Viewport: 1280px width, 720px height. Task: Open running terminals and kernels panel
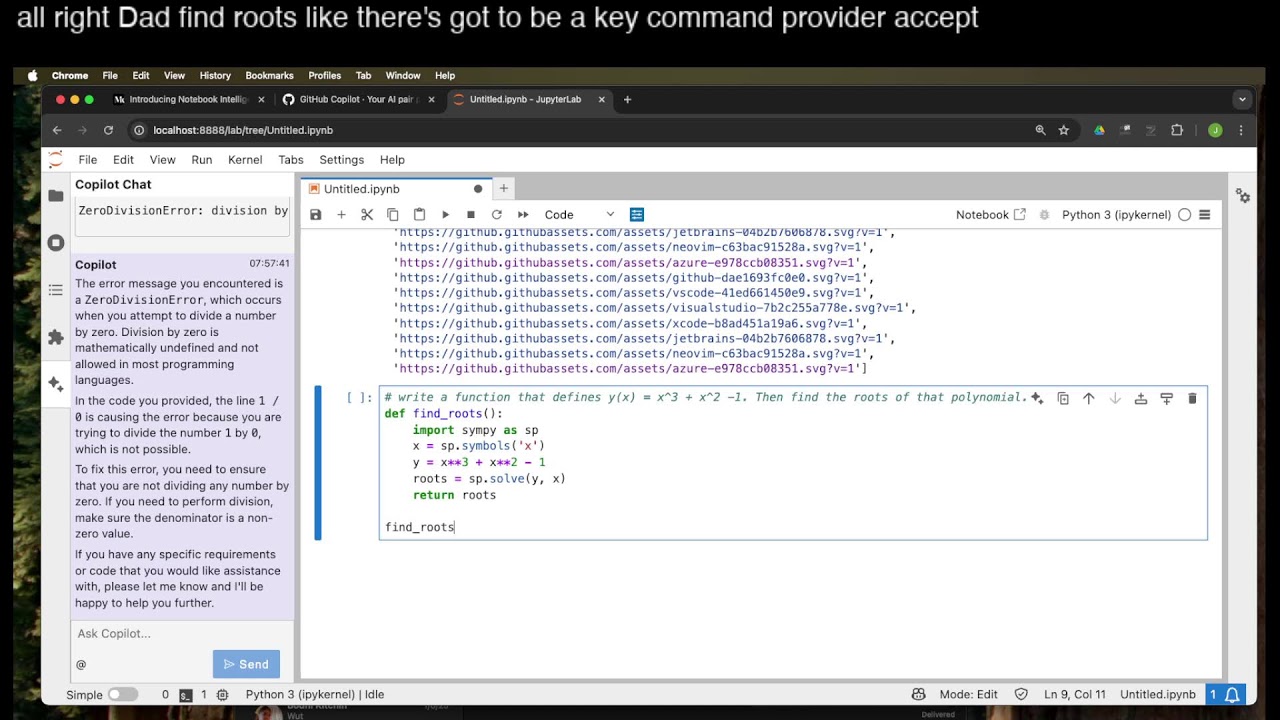(x=56, y=243)
